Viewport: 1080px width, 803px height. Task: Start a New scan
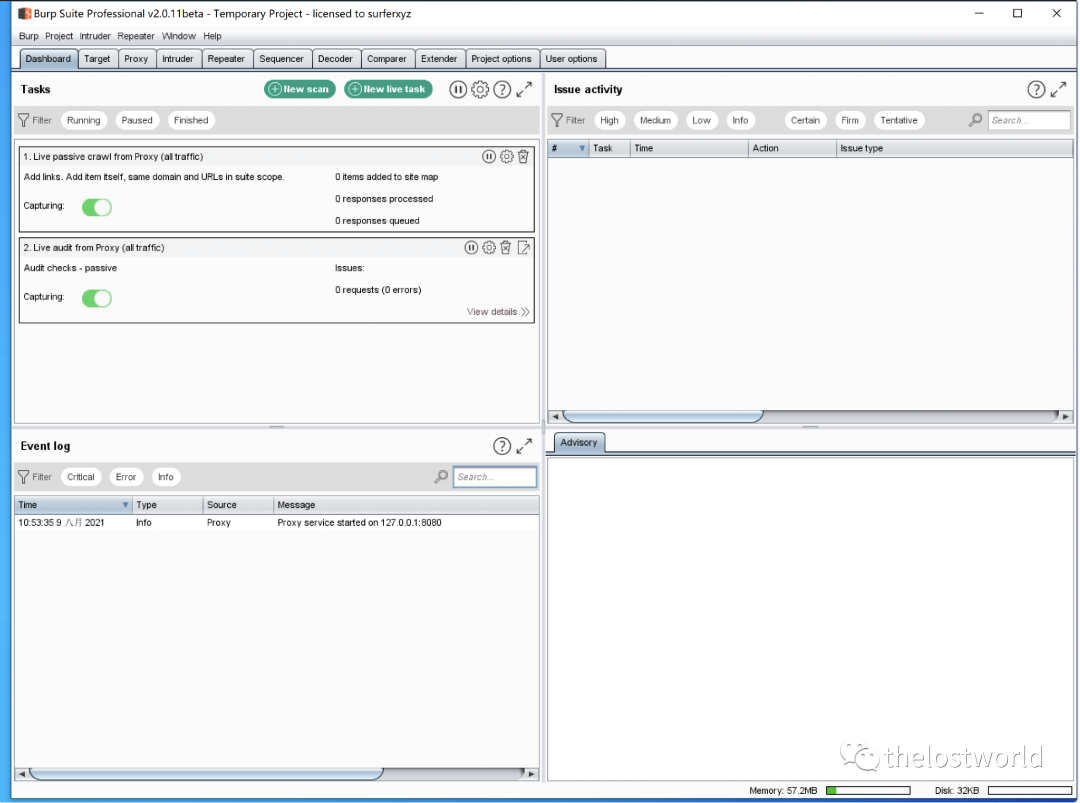(300, 90)
